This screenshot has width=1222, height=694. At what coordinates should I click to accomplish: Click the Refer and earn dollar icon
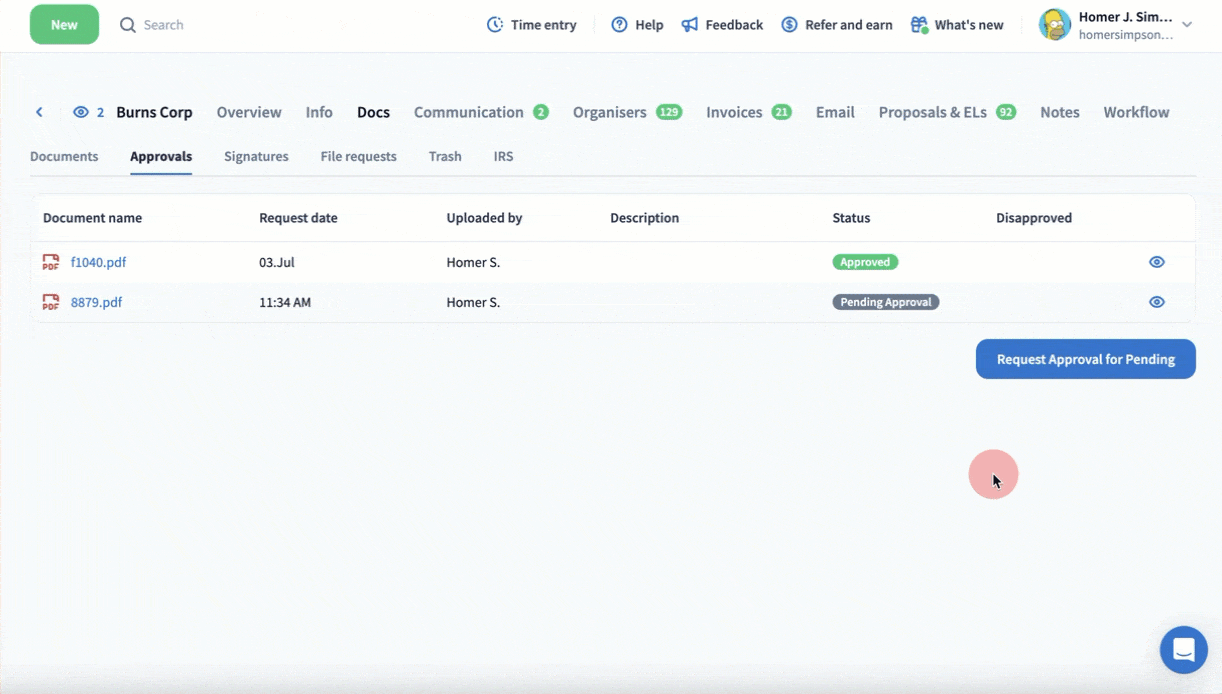click(x=789, y=25)
